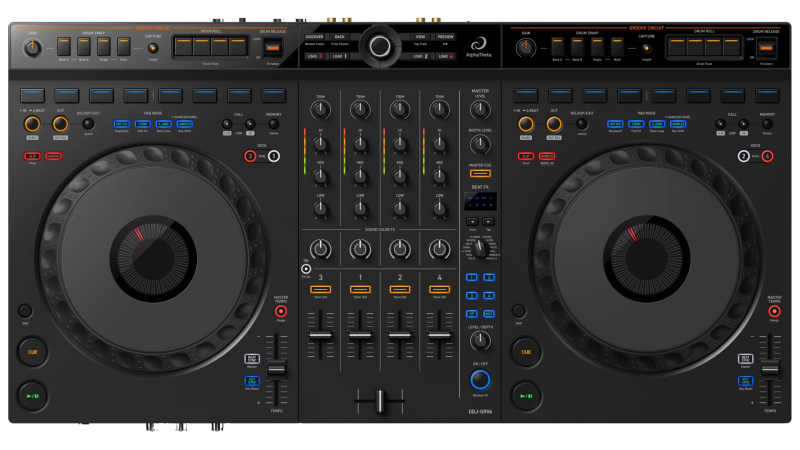Select deck 3 on left deck selector

point(250,156)
